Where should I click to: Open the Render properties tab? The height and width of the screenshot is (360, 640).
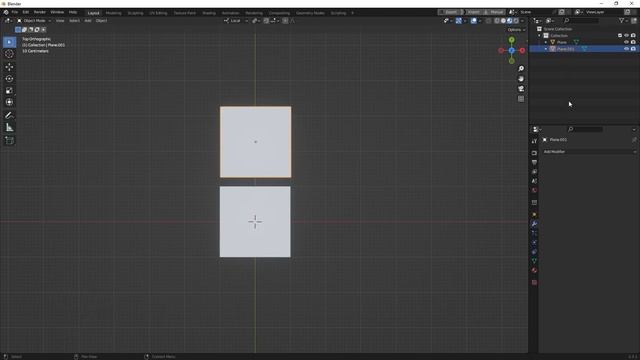point(534,153)
